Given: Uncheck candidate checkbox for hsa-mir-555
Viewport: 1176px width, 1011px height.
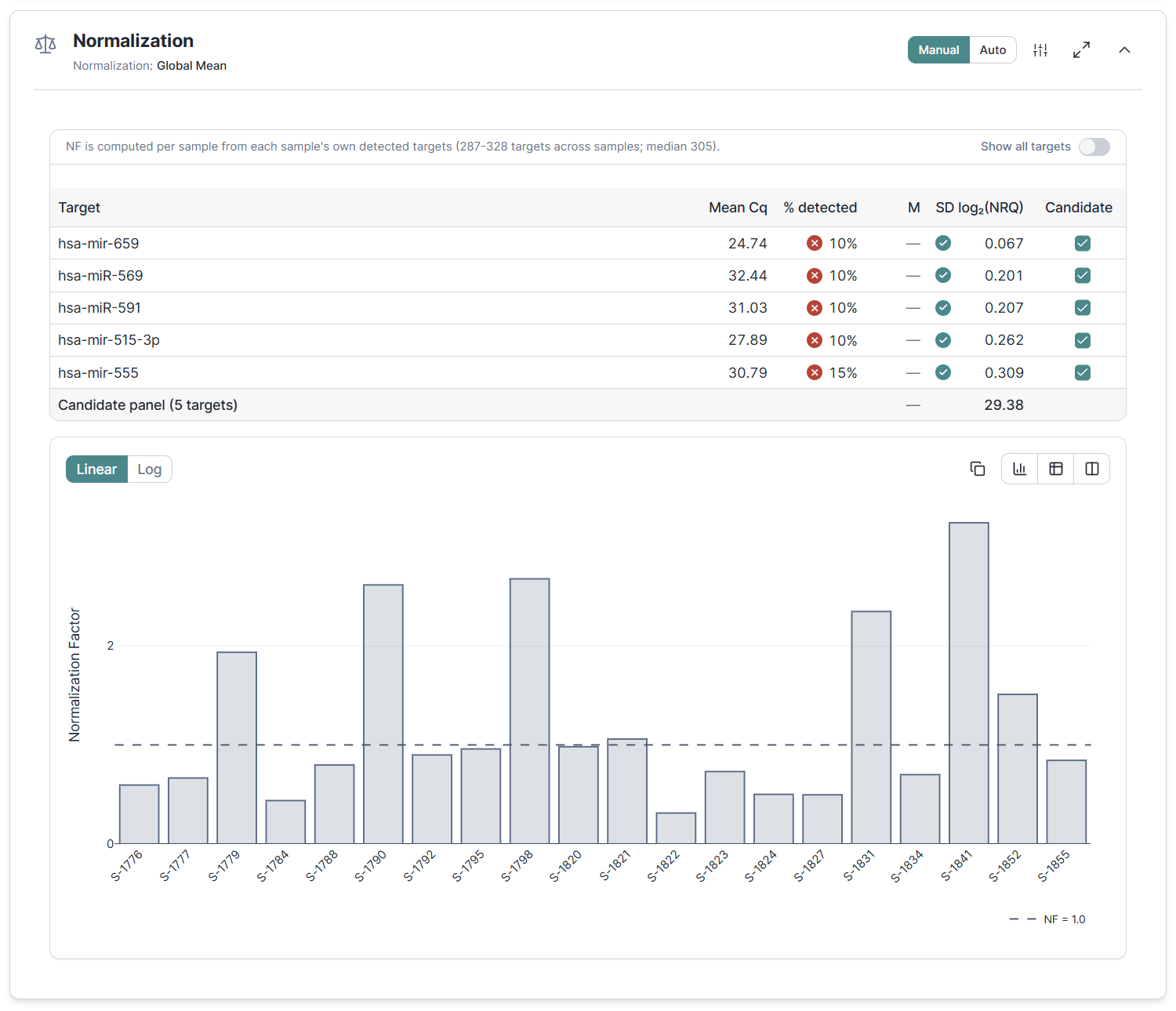Looking at the screenshot, I should pos(1083,373).
